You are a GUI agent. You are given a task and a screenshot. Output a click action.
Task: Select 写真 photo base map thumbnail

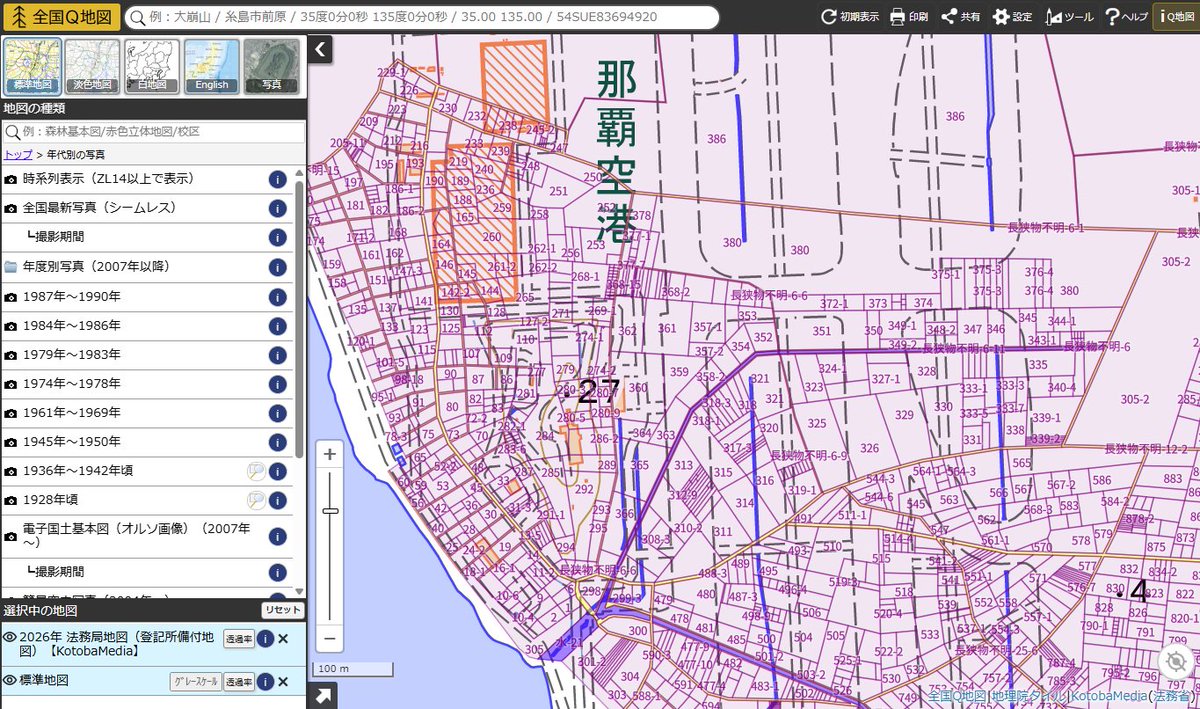[x=271, y=66]
